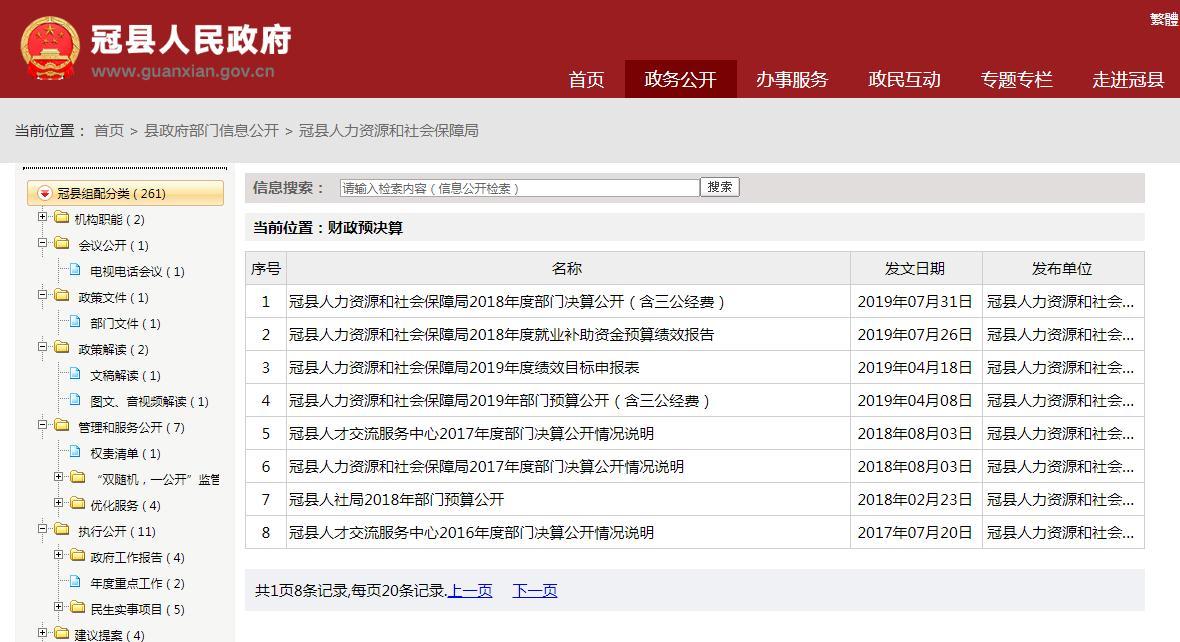Open 2018年度部门决算公开(含三公经费) document
Image resolution: width=1180 pixels, height=642 pixels.
(506, 302)
